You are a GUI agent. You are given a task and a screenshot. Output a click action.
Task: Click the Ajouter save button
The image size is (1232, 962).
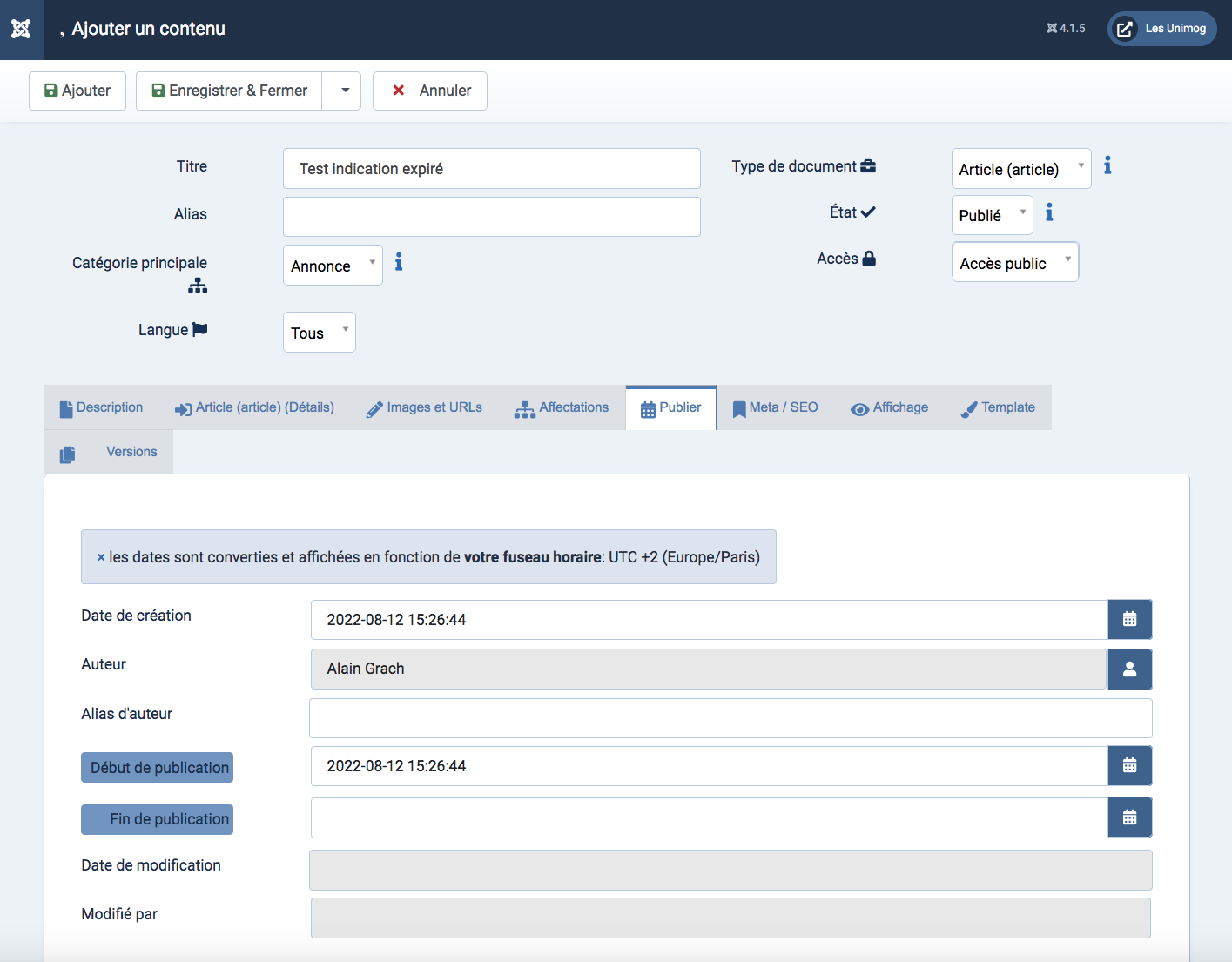tap(77, 91)
